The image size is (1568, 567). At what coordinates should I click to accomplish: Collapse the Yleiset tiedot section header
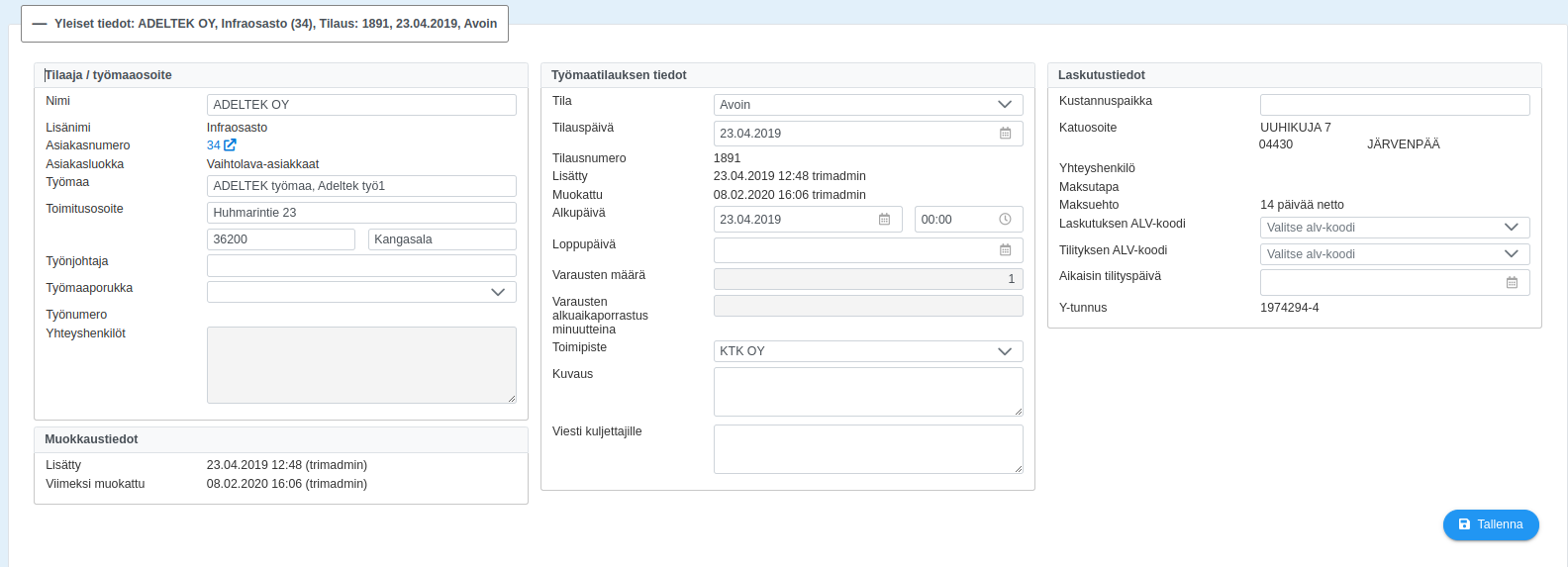tap(265, 24)
